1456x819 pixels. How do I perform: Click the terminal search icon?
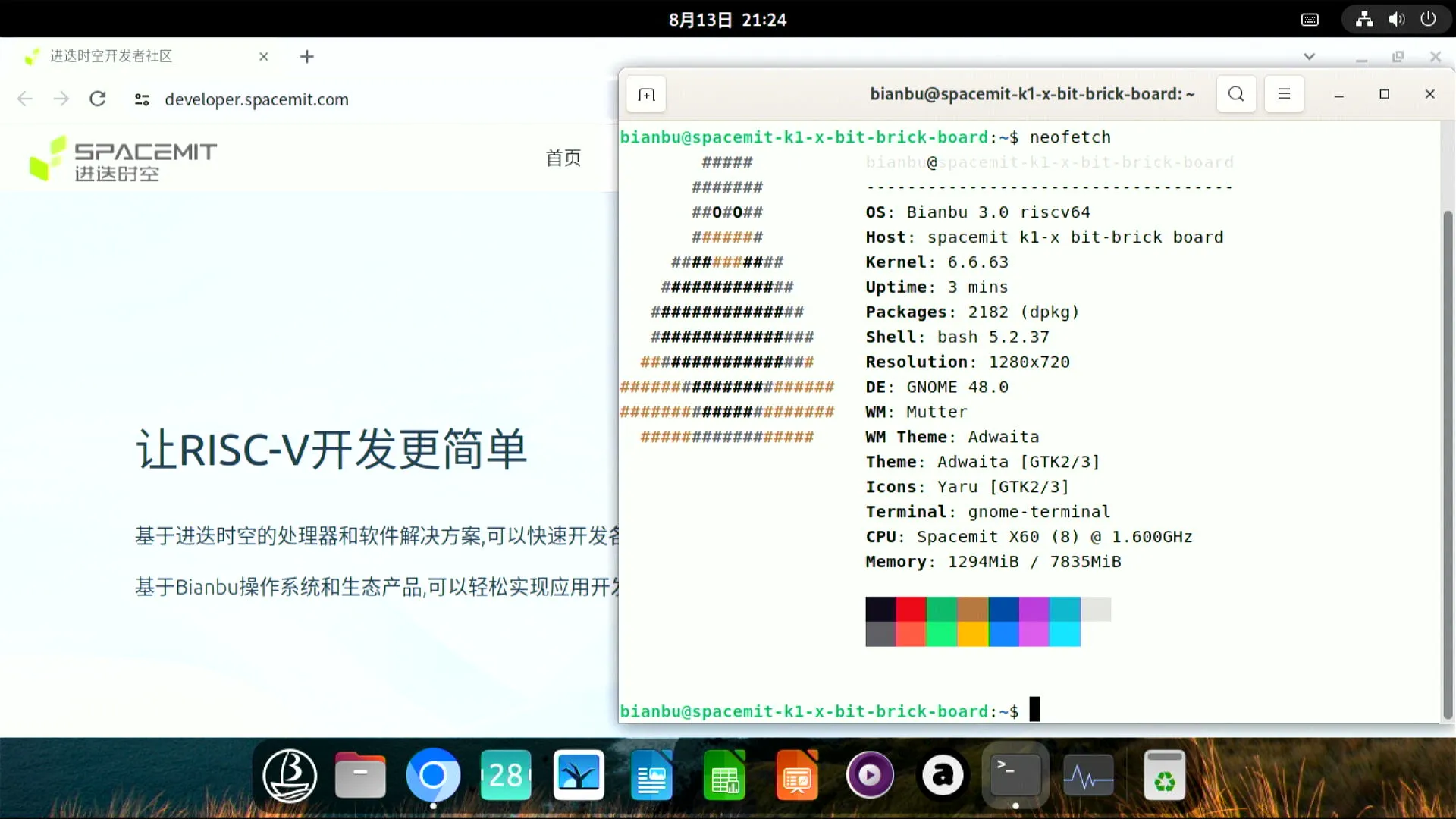pyautogui.click(x=1236, y=94)
